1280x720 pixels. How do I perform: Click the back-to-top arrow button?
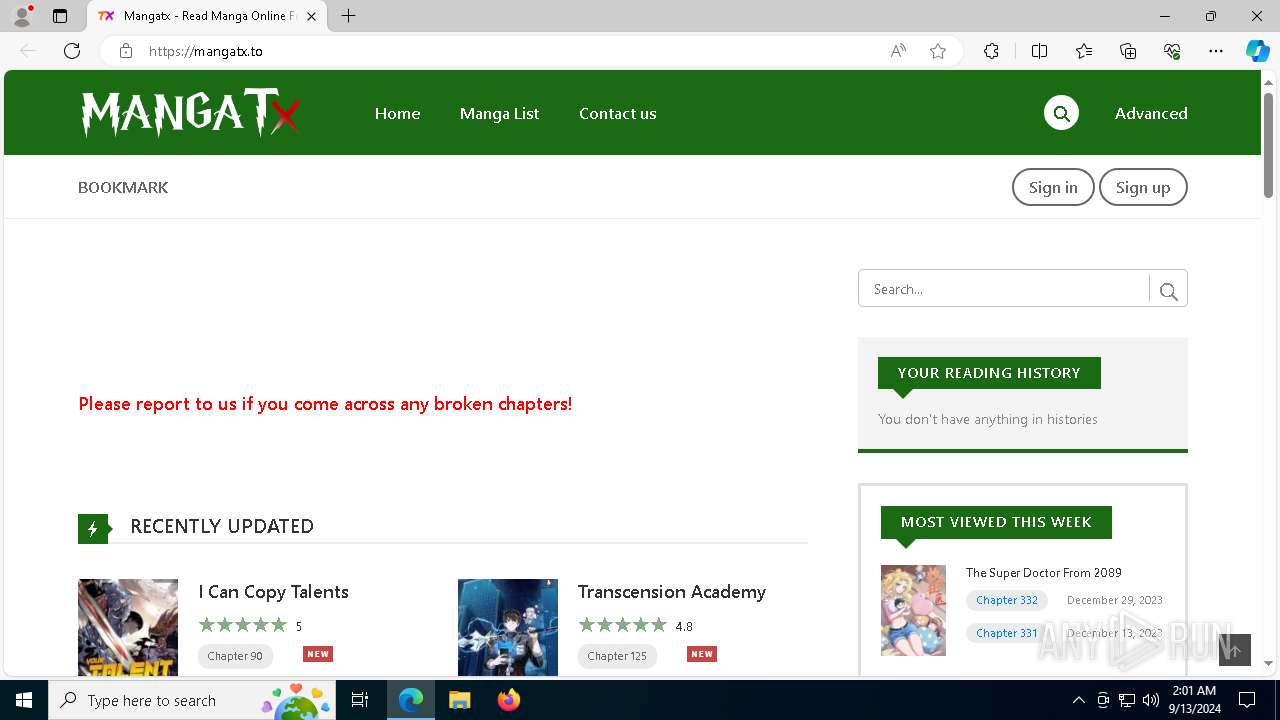(1235, 650)
